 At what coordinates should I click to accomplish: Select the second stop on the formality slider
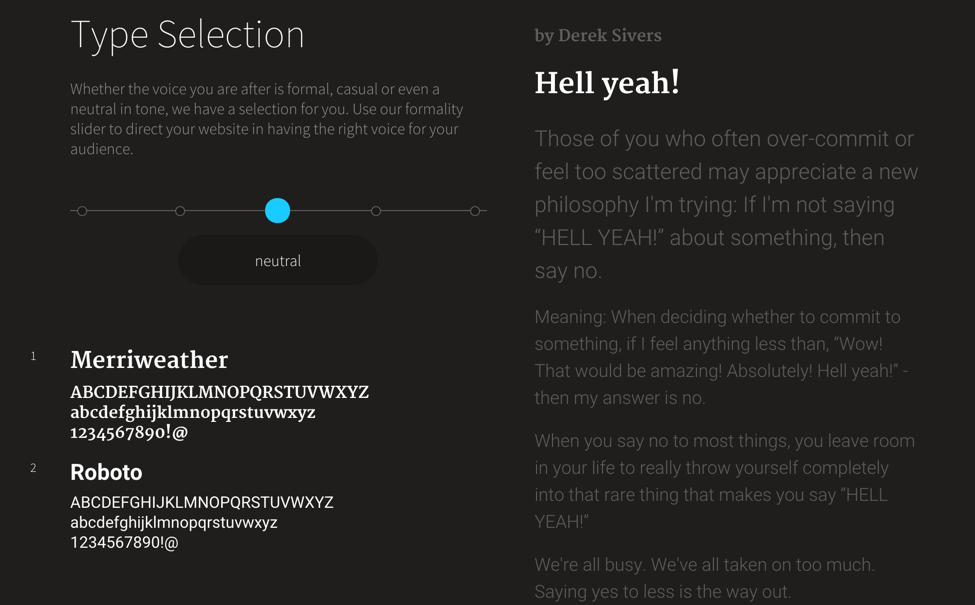point(180,211)
